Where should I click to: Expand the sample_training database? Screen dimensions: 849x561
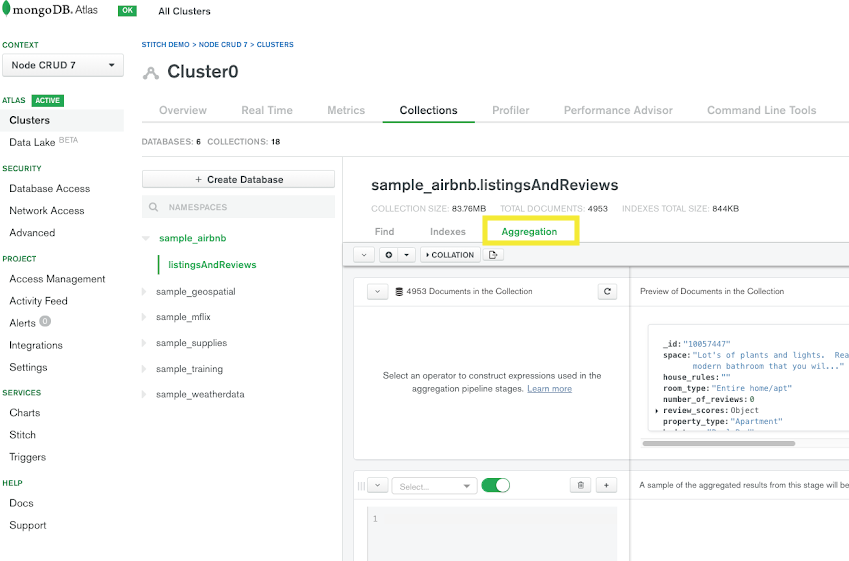[144, 369]
